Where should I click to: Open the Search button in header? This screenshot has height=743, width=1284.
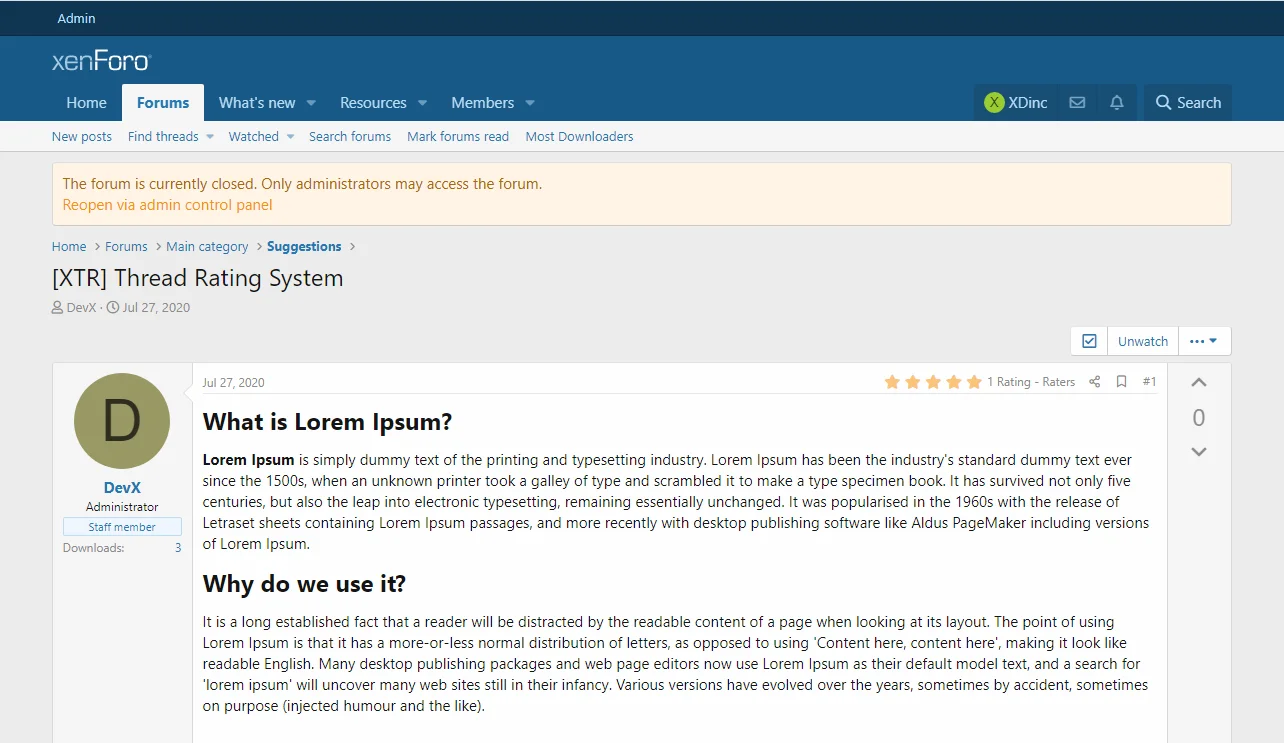click(x=1188, y=103)
